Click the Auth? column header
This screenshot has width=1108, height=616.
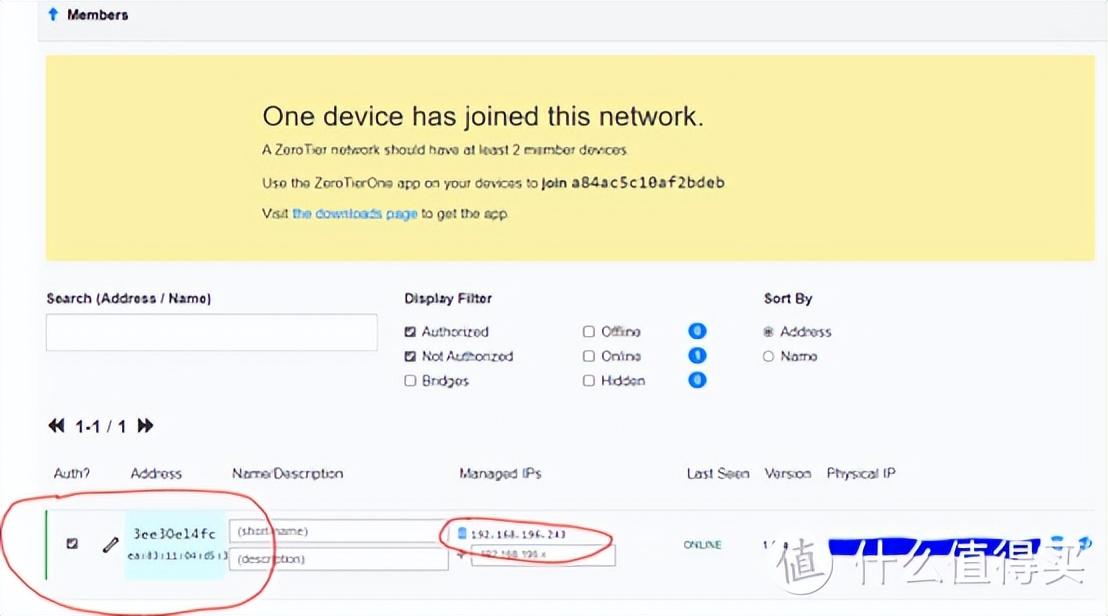(x=71, y=473)
